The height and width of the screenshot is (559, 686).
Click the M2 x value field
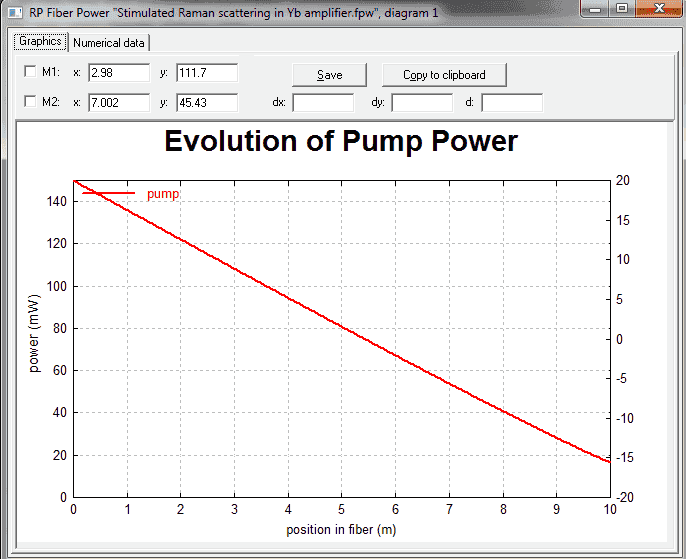click(x=119, y=103)
